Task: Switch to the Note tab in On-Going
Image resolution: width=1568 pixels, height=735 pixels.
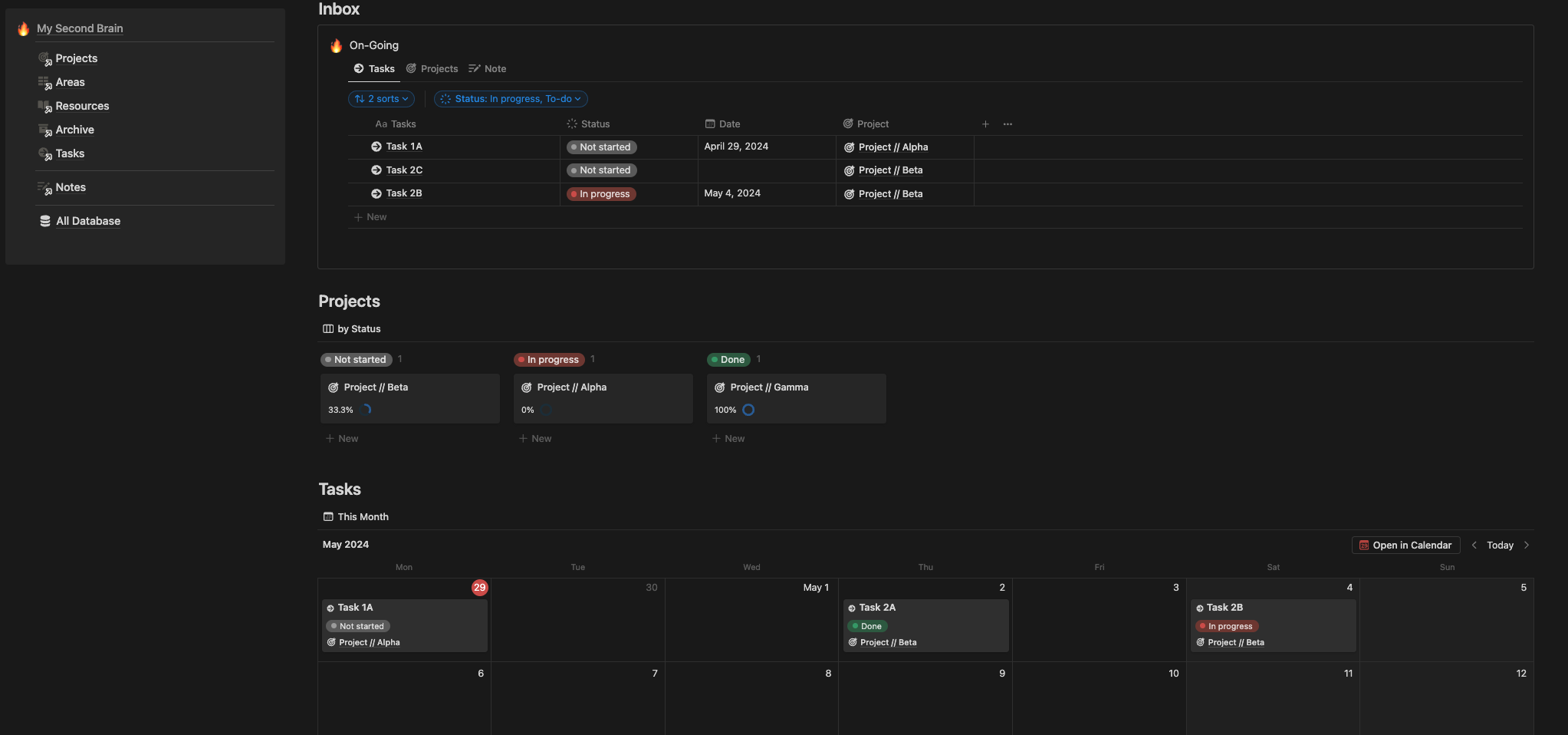Action: tap(488, 69)
